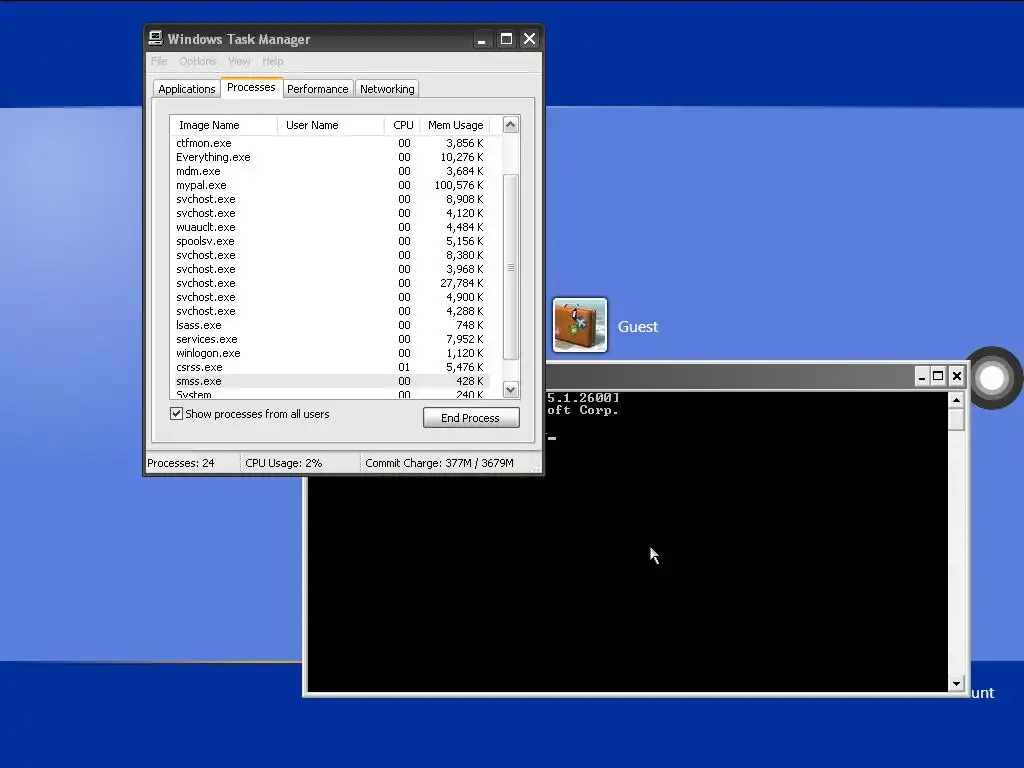
Task: Open the Options menu in Task Manager
Action: tap(197, 61)
